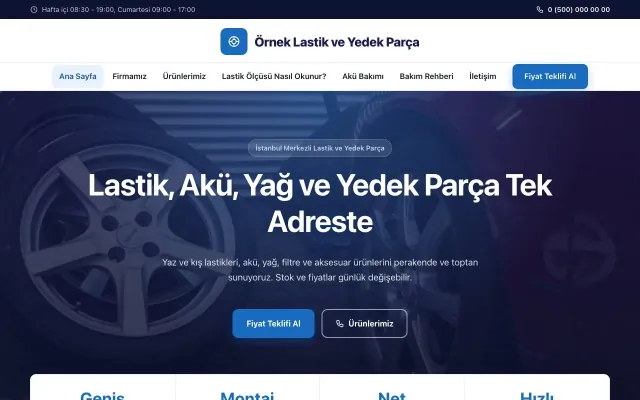Open Lastik Ölçüsü Nasıl Okunur? page
This screenshot has height=400, width=640.
[x=274, y=76]
